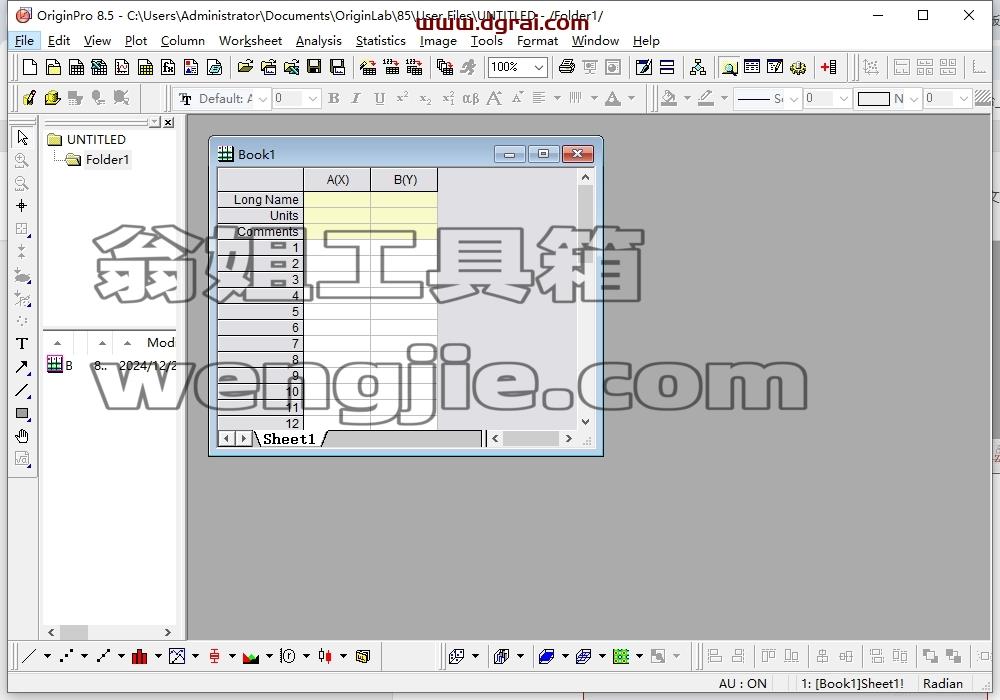This screenshot has height=700, width=1000.
Task: Click the Import Single ASCII icon
Action: coord(391,67)
